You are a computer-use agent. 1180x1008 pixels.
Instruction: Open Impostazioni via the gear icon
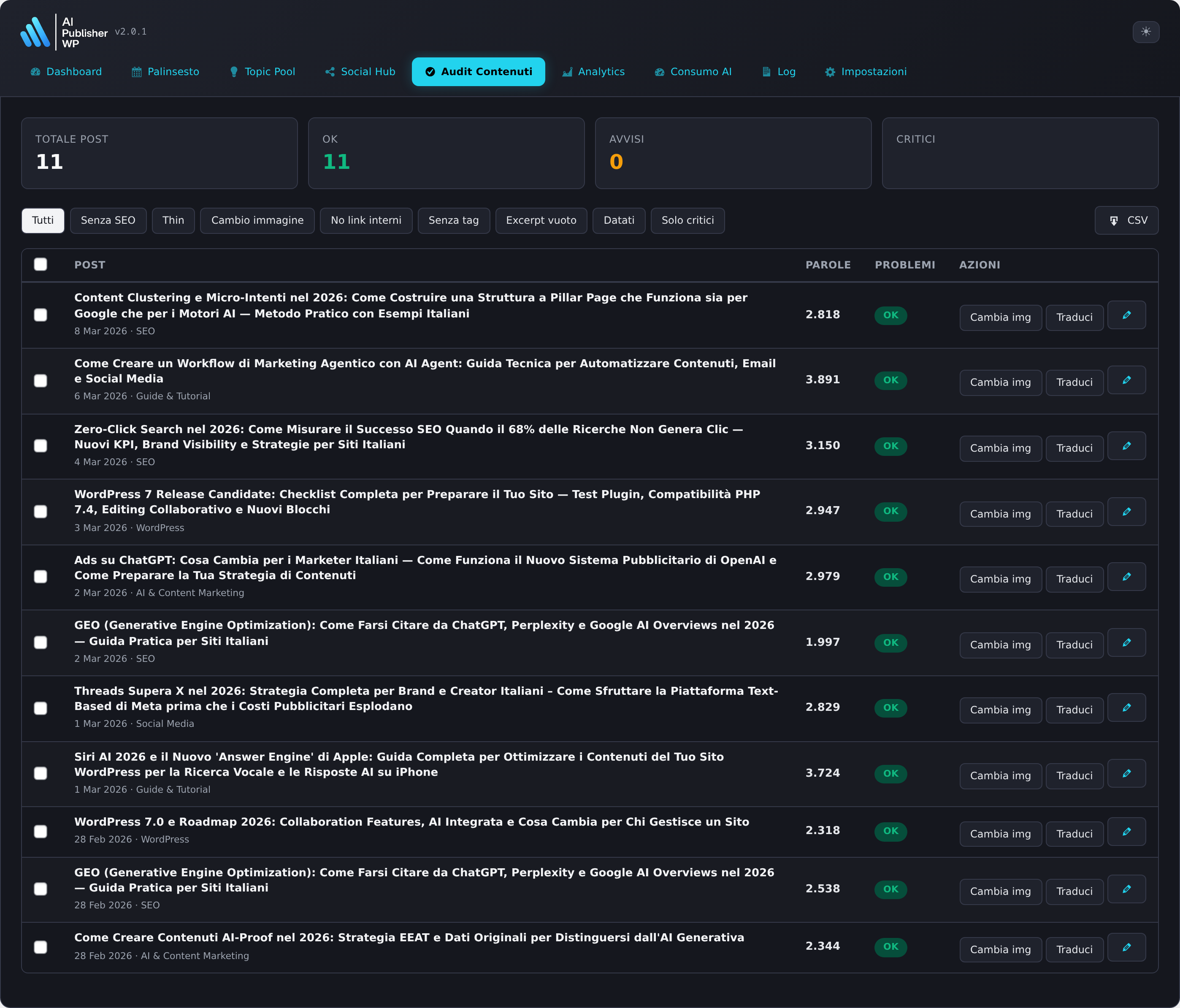click(x=830, y=72)
